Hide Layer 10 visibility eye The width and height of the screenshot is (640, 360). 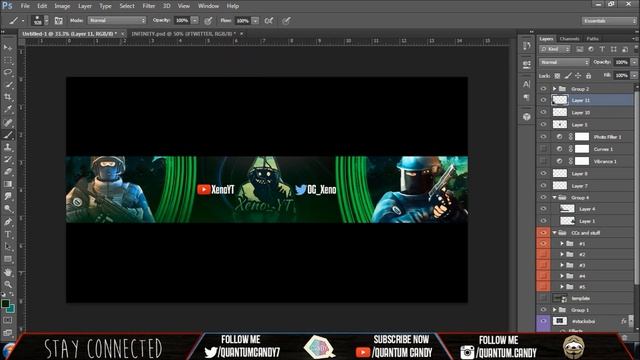(x=543, y=112)
